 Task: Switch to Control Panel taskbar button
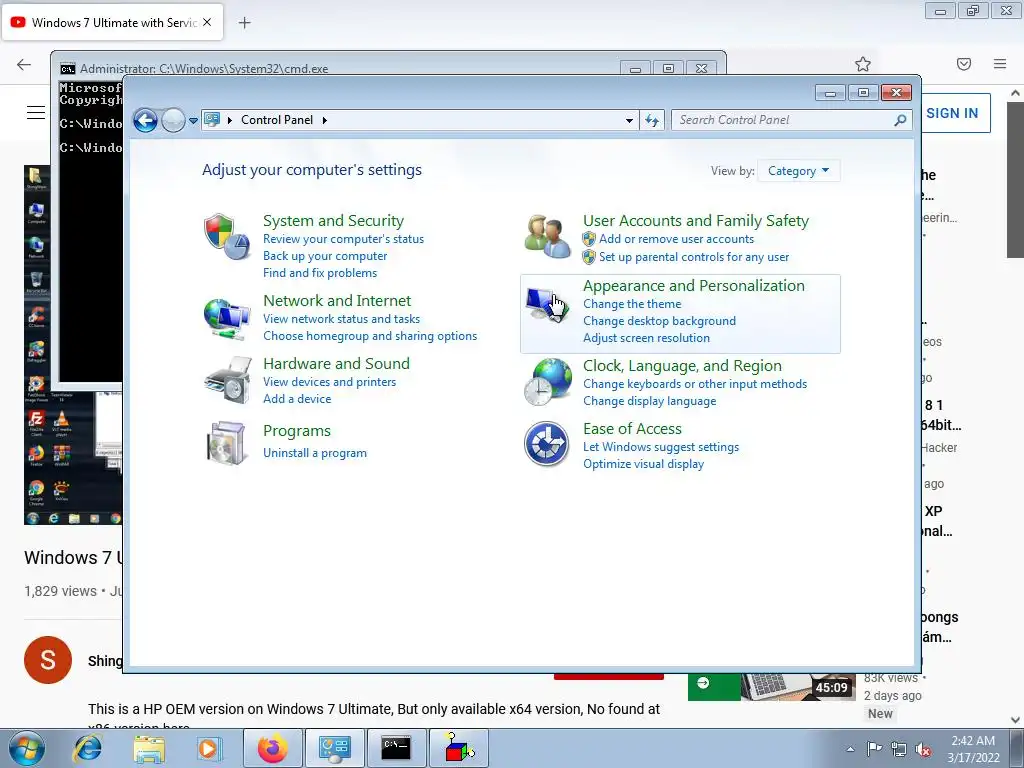334,748
